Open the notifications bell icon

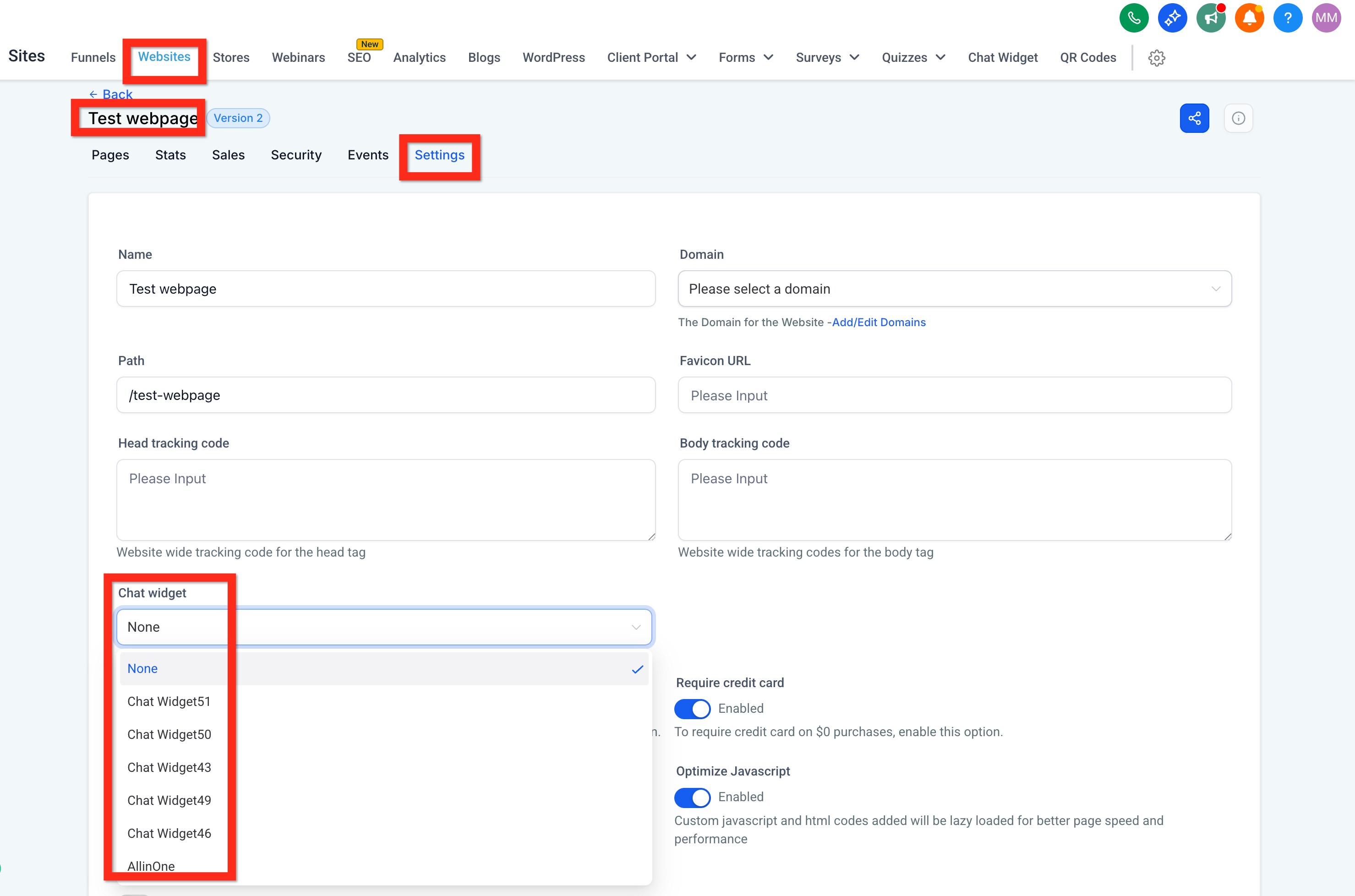pos(1249,17)
